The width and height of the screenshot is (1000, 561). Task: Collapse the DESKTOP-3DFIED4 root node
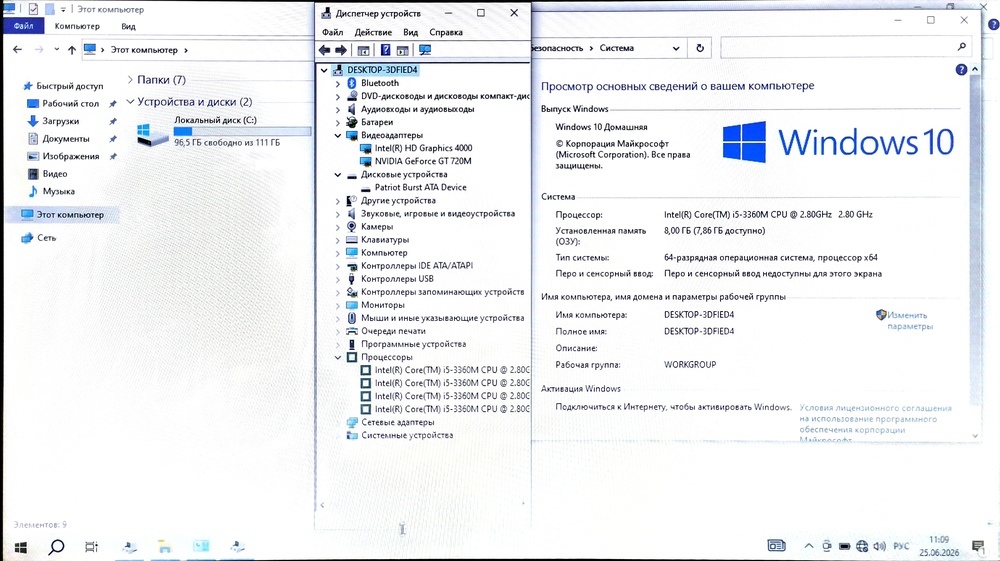(x=324, y=70)
